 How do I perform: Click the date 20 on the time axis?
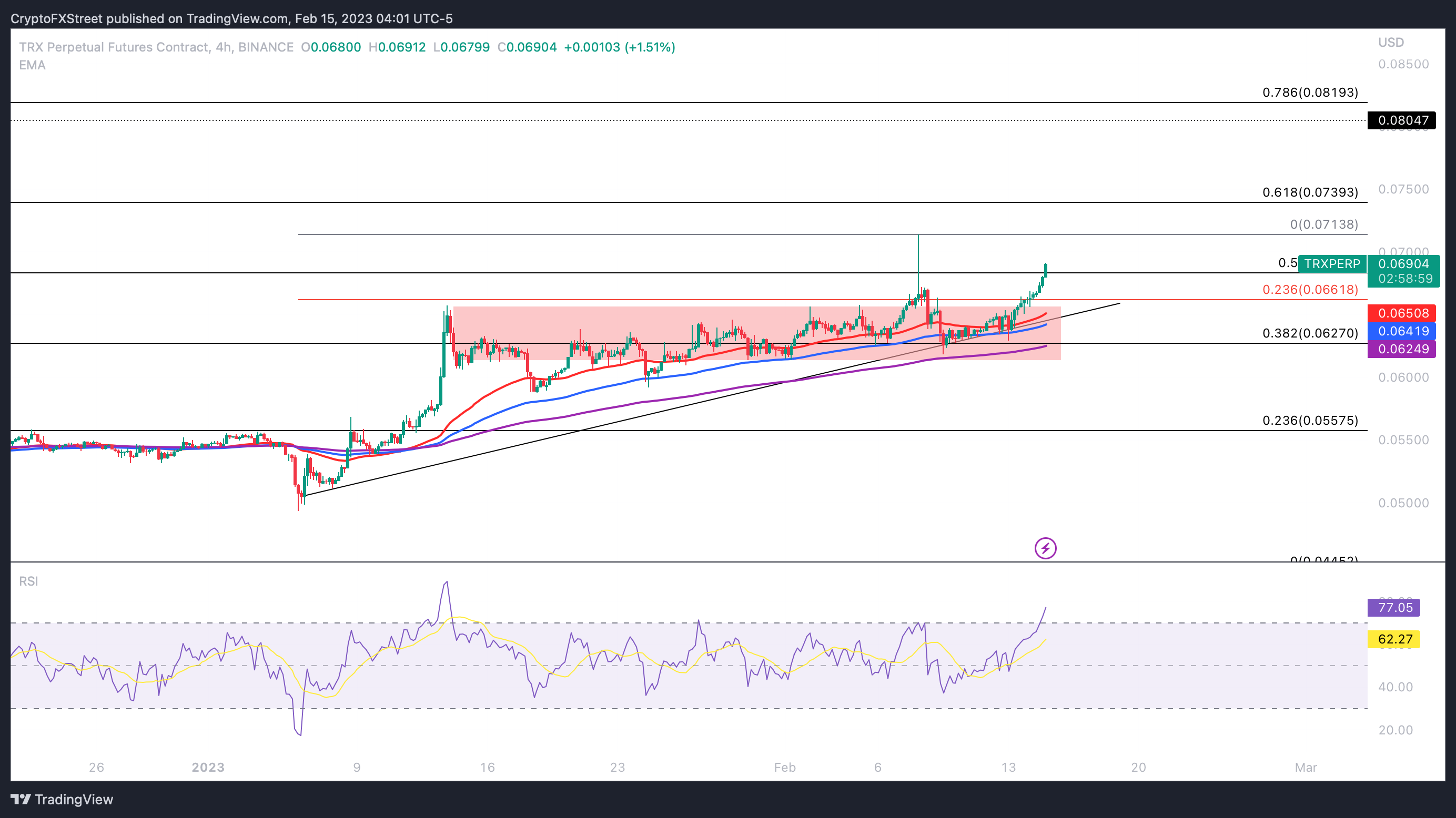pos(1138,767)
